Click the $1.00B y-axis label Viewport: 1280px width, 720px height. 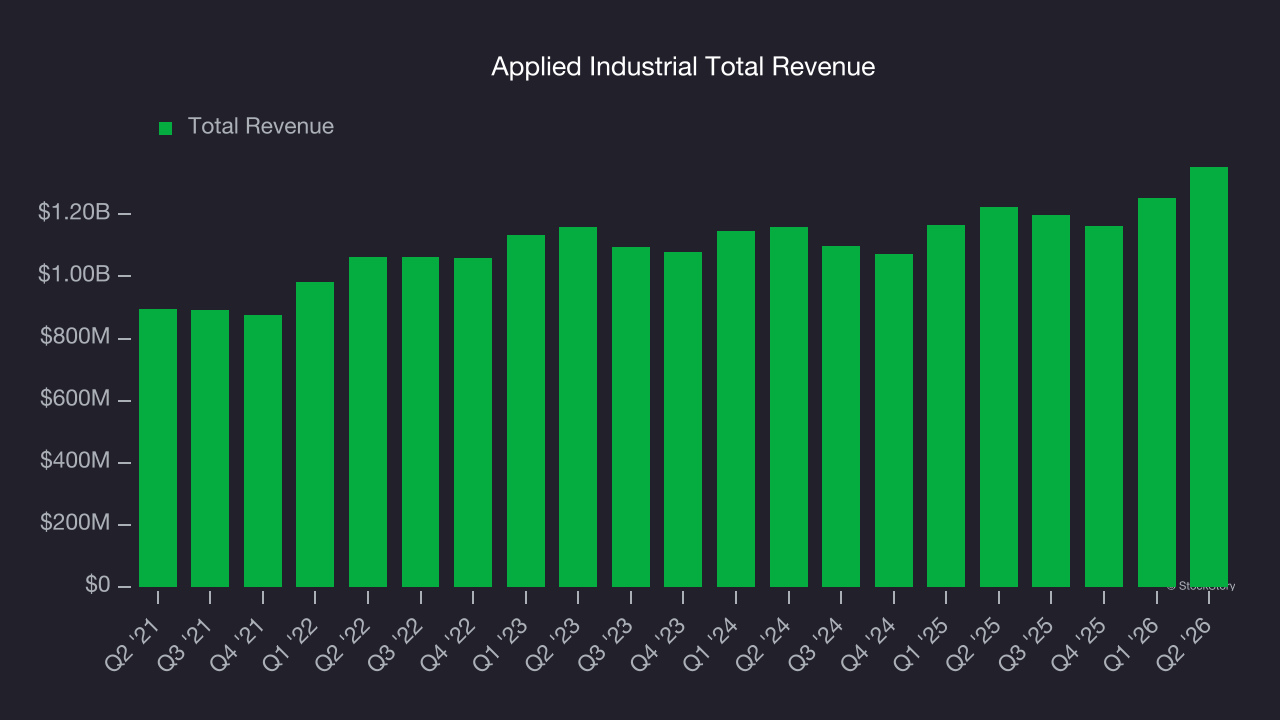click(x=74, y=275)
